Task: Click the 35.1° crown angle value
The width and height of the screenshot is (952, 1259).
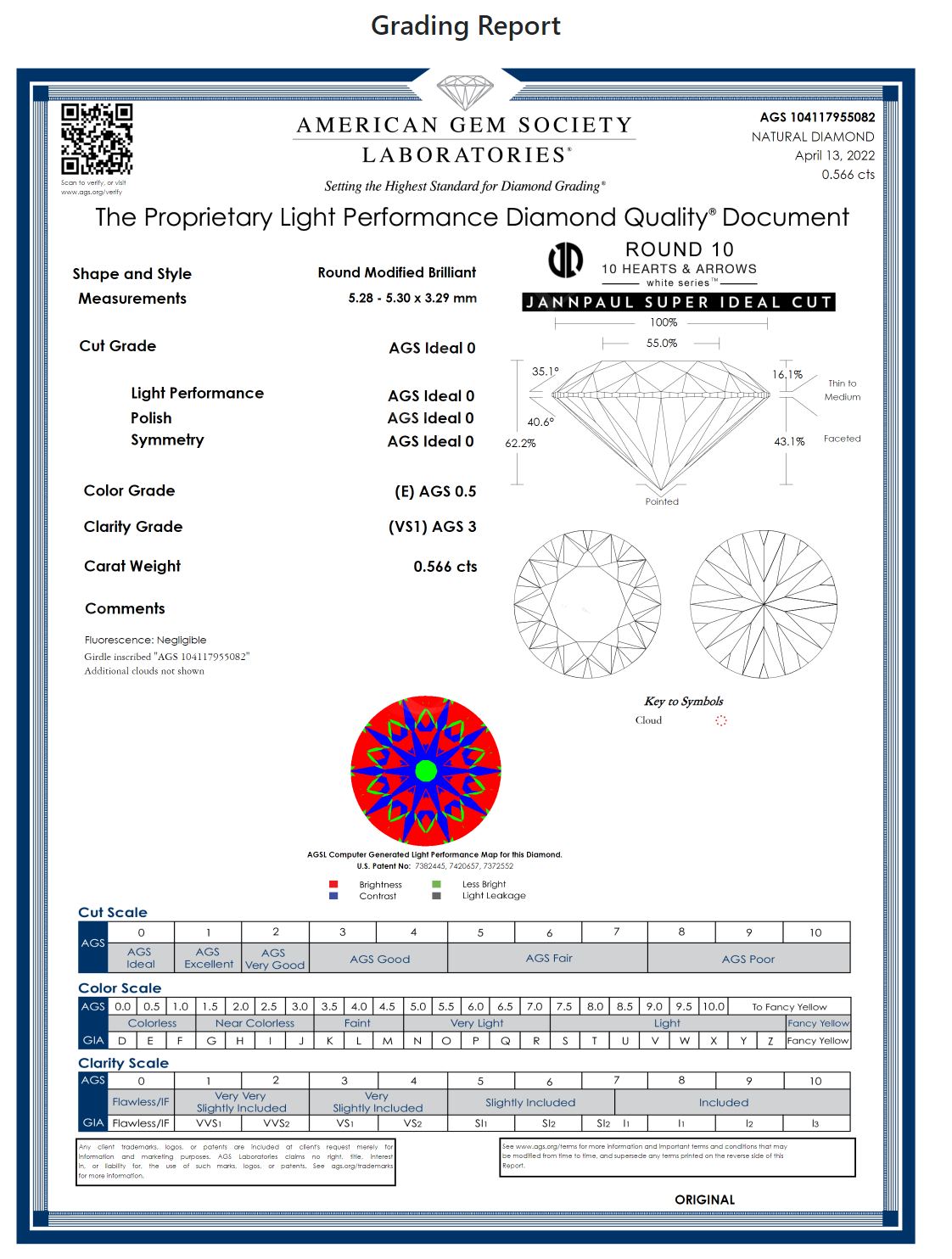Action: (546, 372)
